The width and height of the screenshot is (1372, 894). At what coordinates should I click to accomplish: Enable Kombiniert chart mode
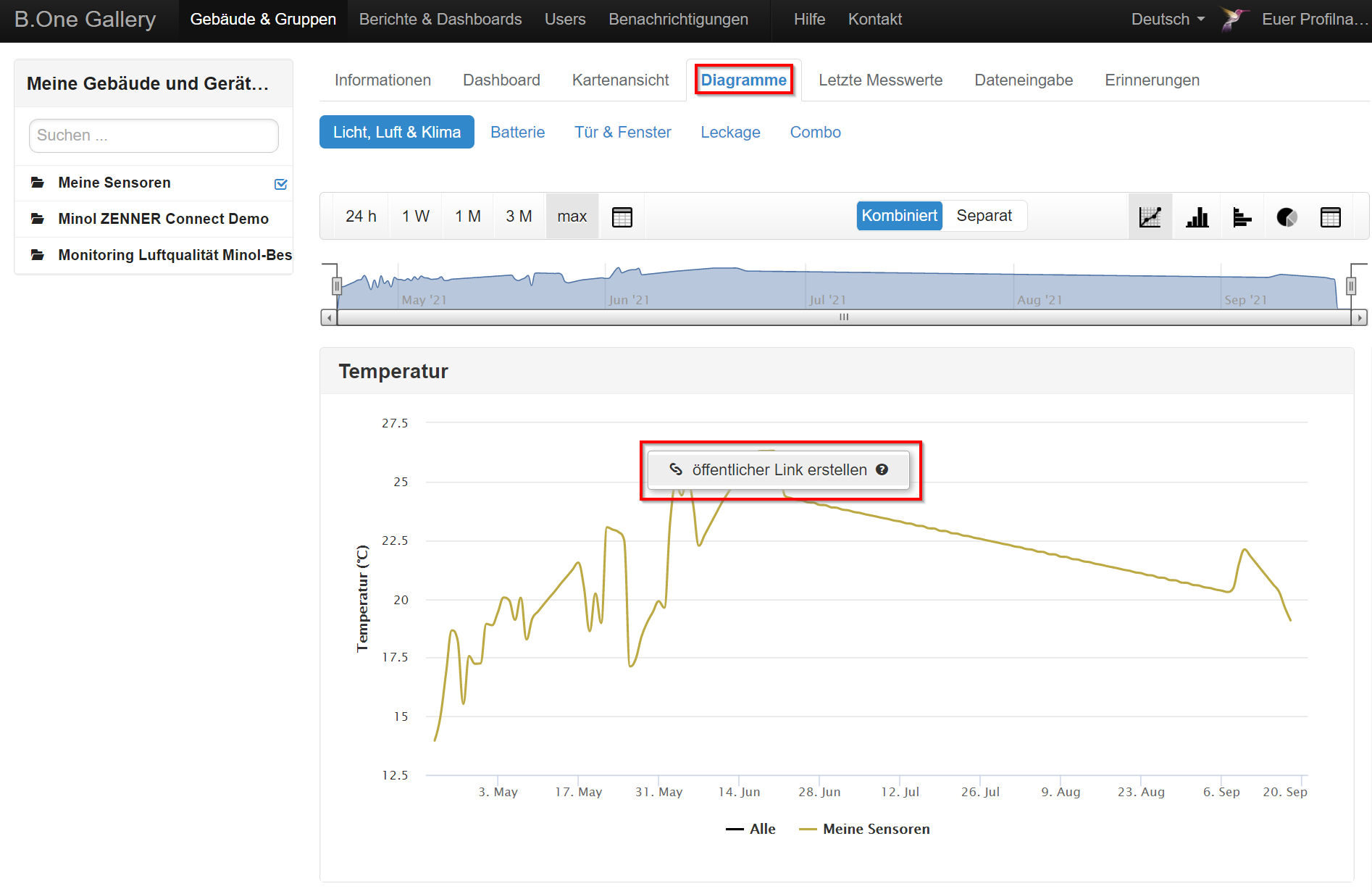(x=899, y=216)
